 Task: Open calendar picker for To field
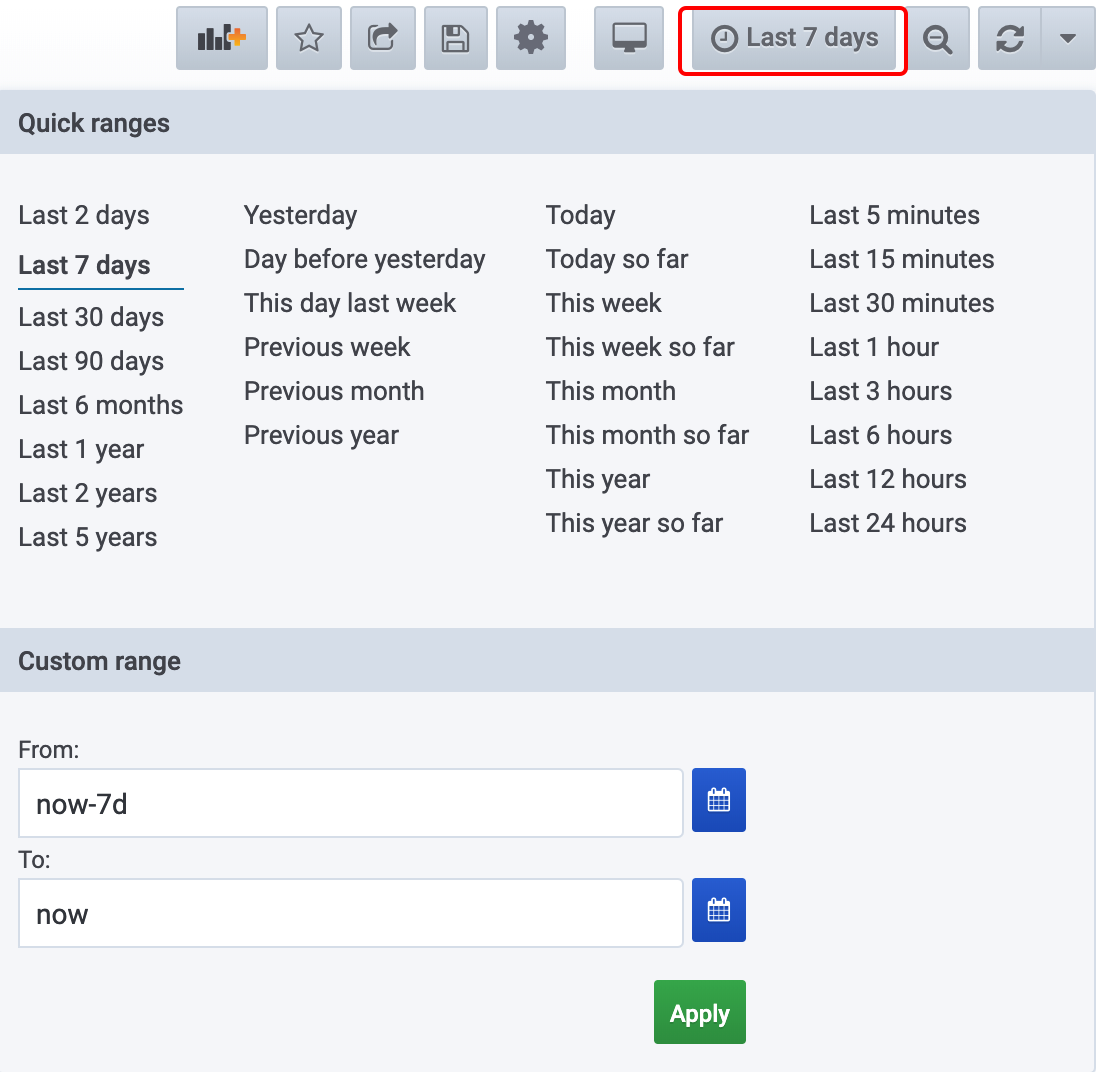[719, 910]
